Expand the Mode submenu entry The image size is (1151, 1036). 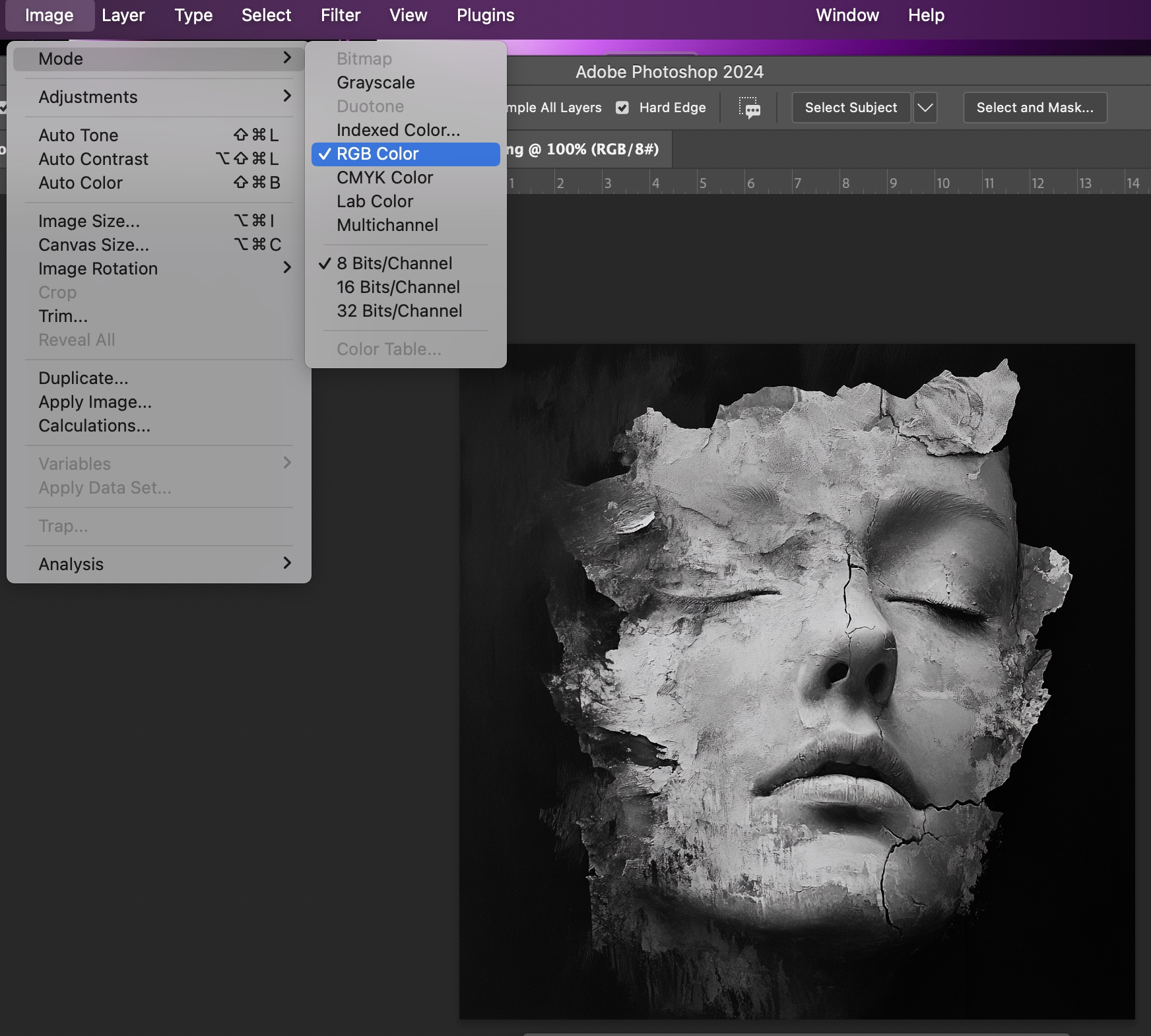158,59
